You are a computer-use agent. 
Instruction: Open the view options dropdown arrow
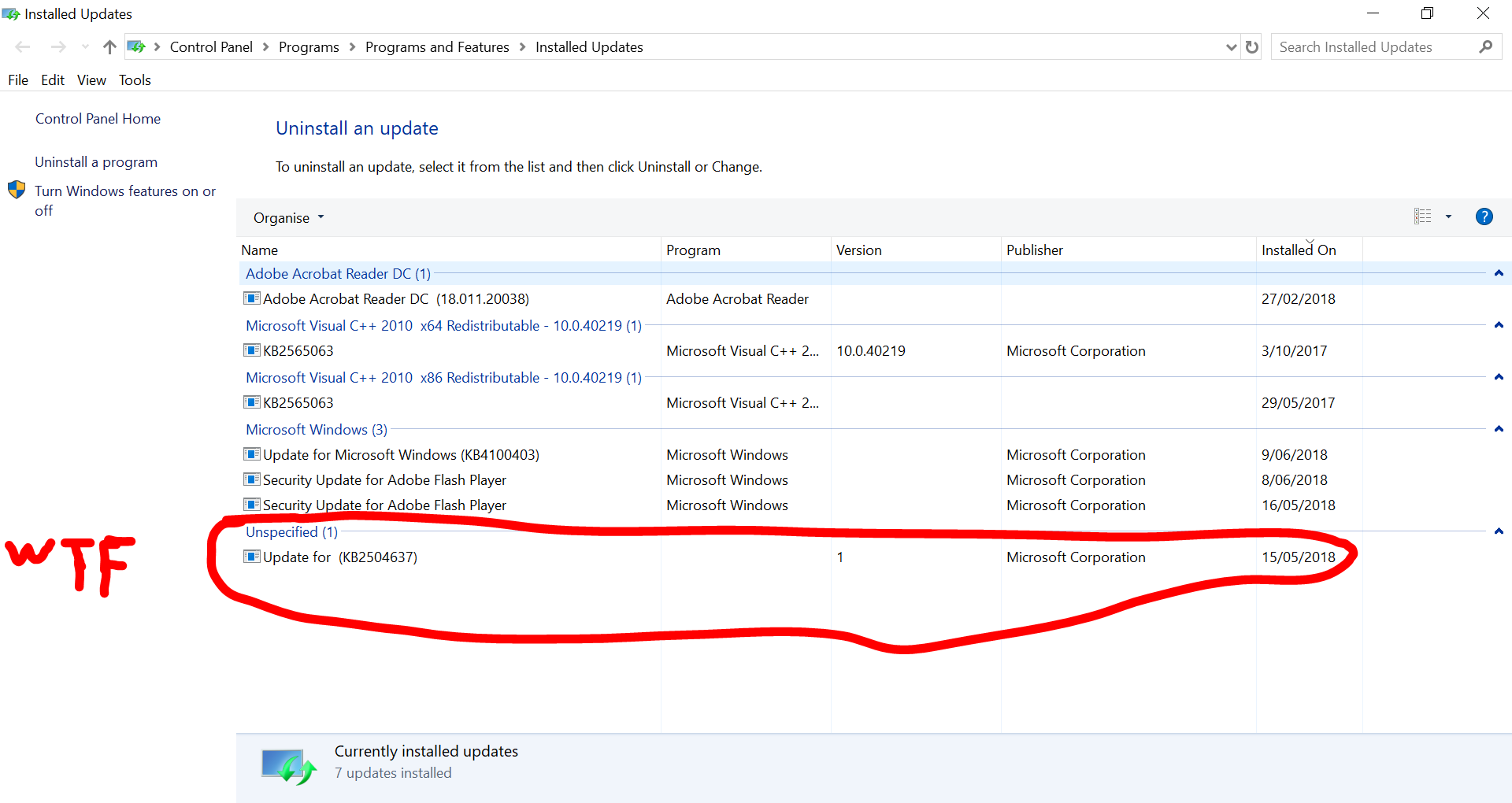1448,216
